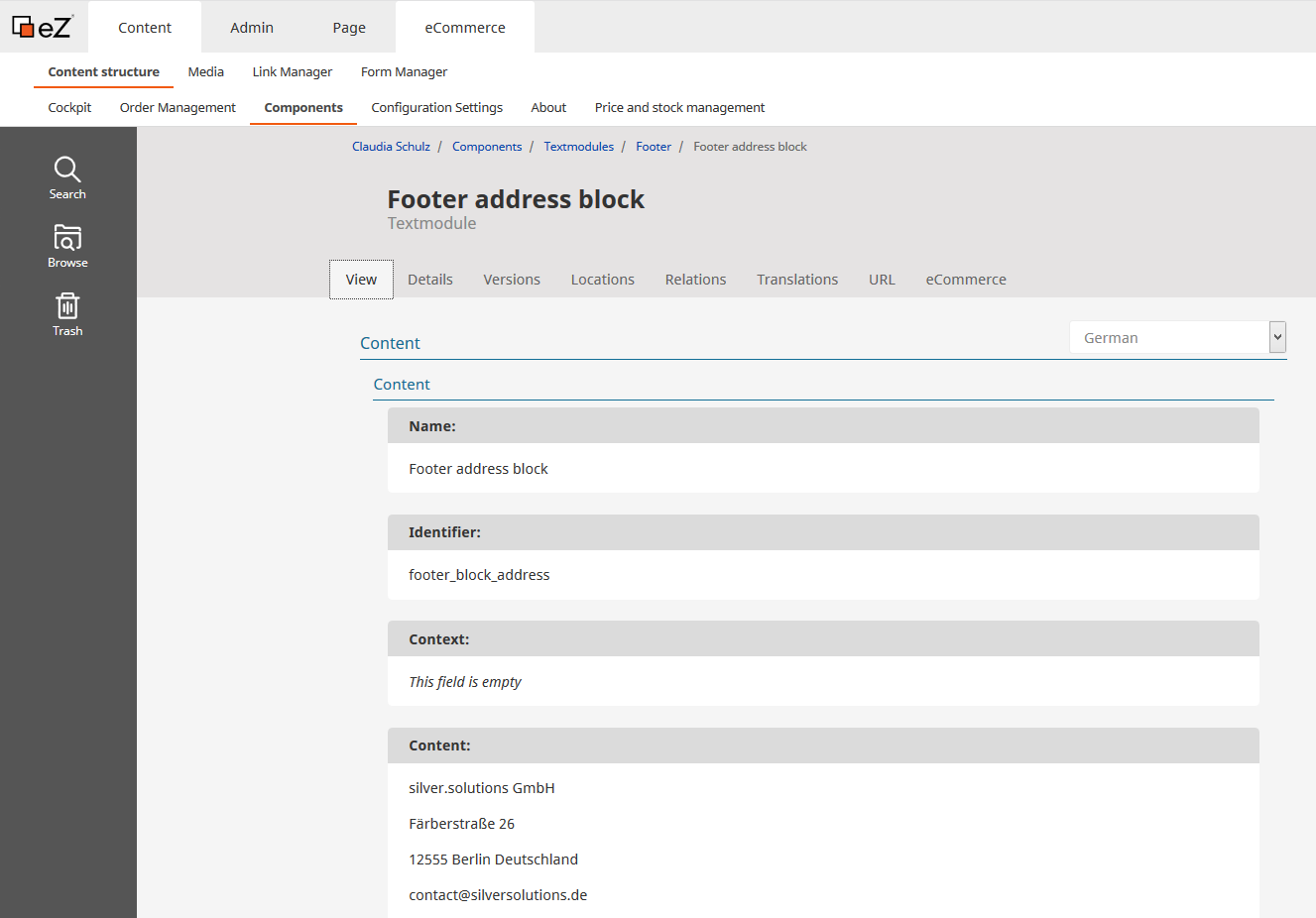Open the Cockpit menu item
The height and width of the screenshot is (918, 1316).
tap(69, 108)
